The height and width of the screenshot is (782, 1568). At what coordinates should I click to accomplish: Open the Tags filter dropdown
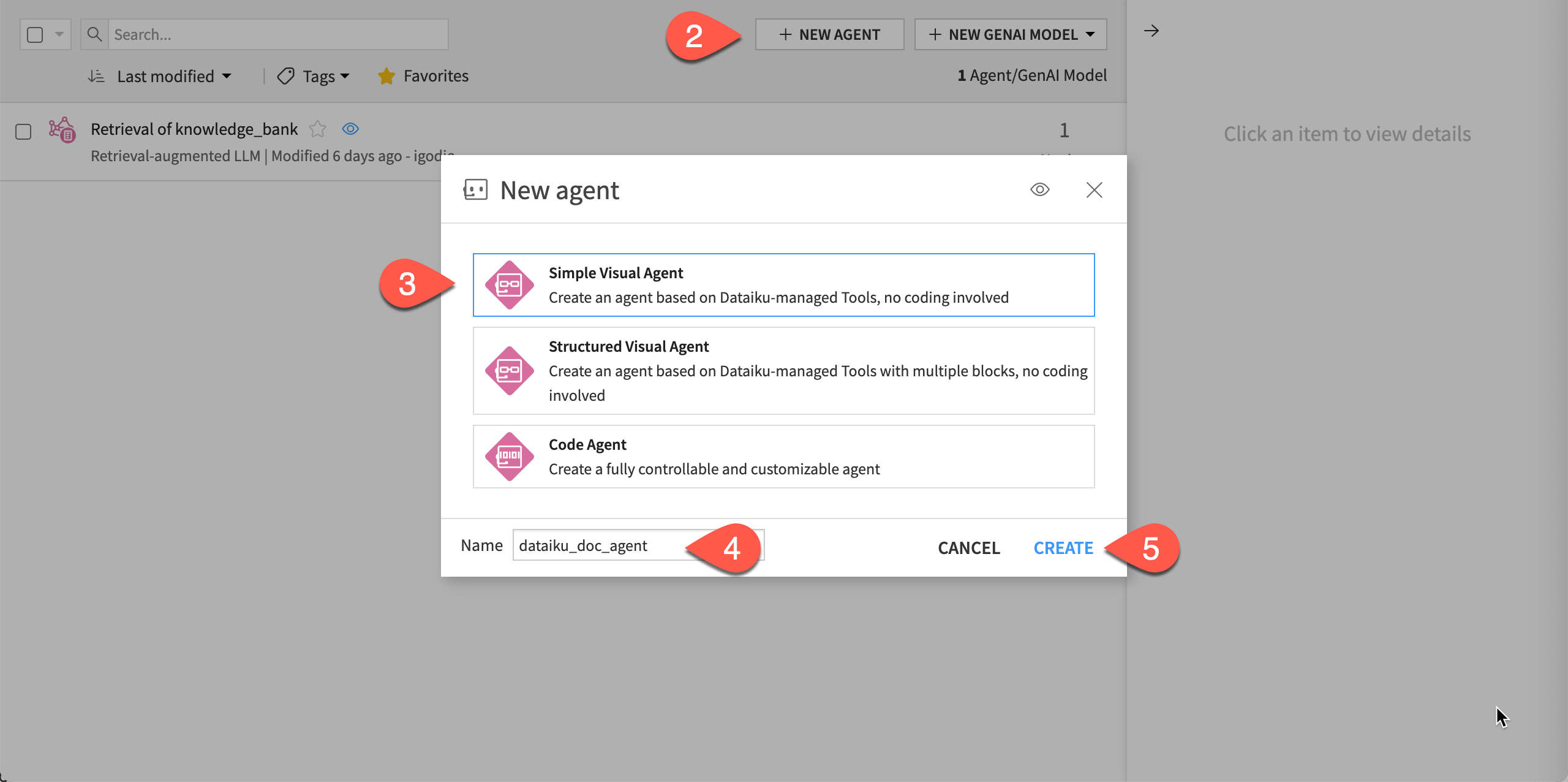click(313, 75)
